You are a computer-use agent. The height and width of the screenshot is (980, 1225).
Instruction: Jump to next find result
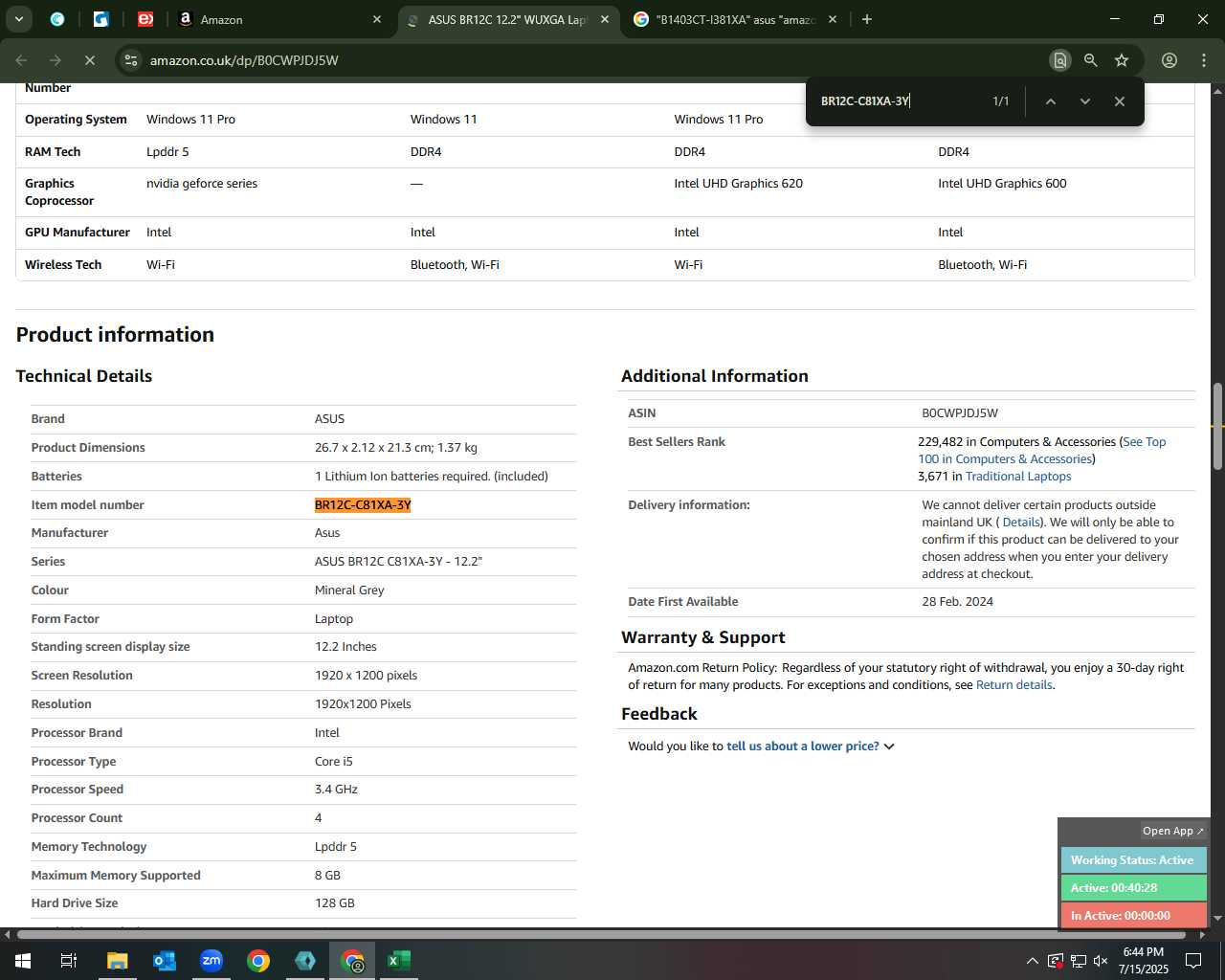pyautogui.click(x=1084, y=101)
